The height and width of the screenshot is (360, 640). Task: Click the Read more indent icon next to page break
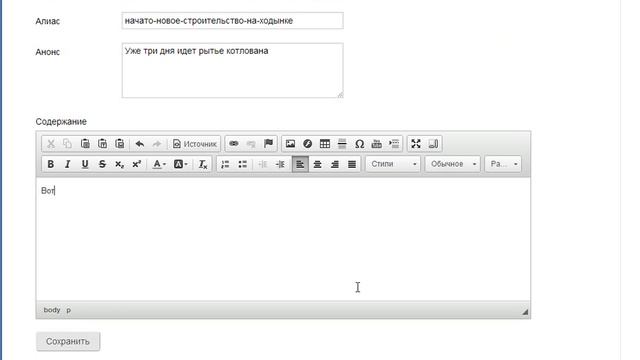click(394, 144)
